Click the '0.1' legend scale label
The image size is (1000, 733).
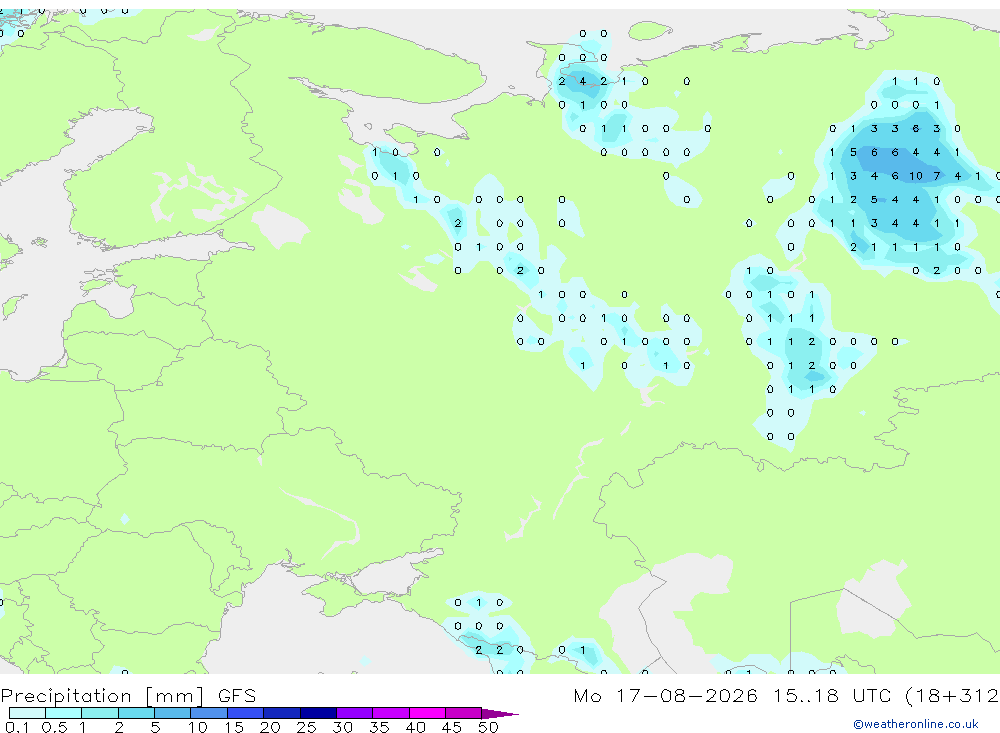coord(17,727)
